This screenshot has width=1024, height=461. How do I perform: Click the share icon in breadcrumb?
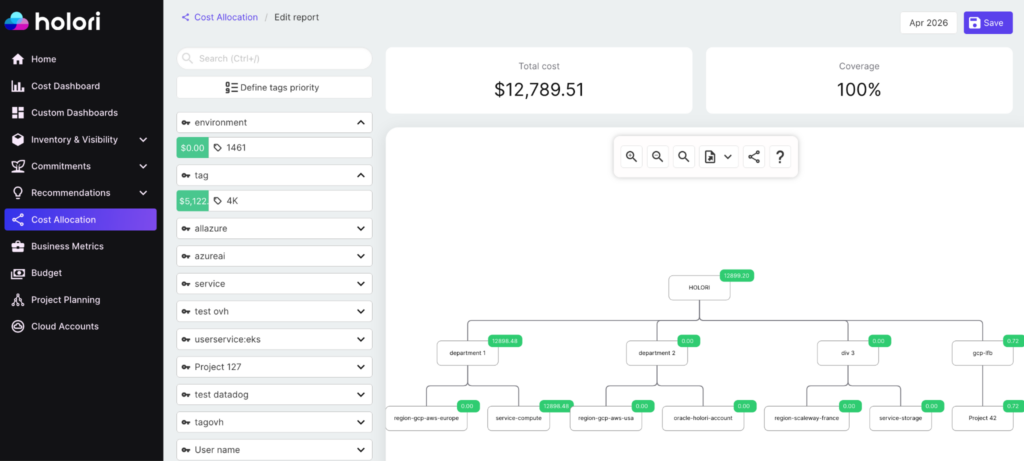pyautogui.click(x=185, y=18)
